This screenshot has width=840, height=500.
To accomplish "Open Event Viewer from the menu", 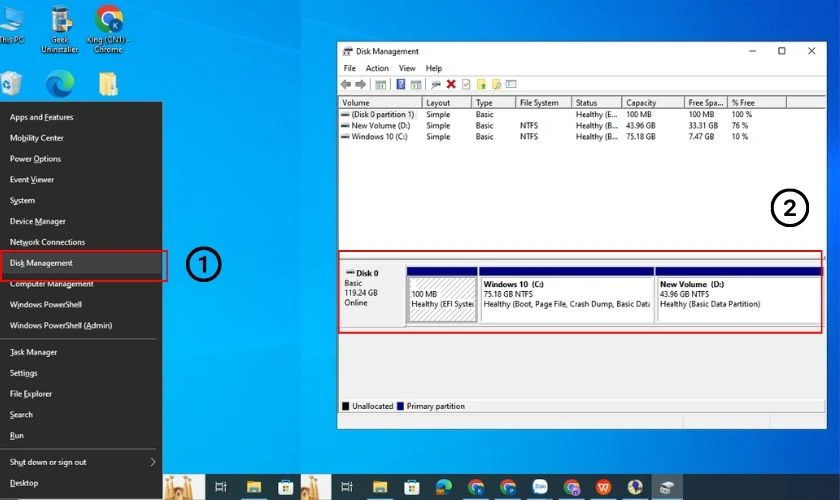I will coord(81,180).
